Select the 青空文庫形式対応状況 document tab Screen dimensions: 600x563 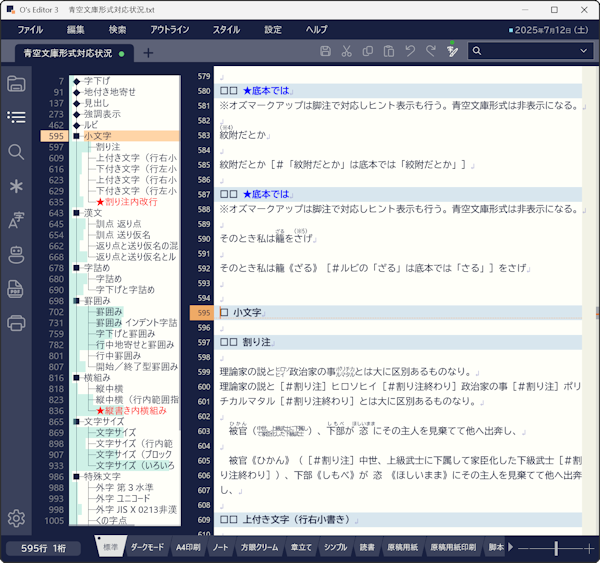click(74, 53)
